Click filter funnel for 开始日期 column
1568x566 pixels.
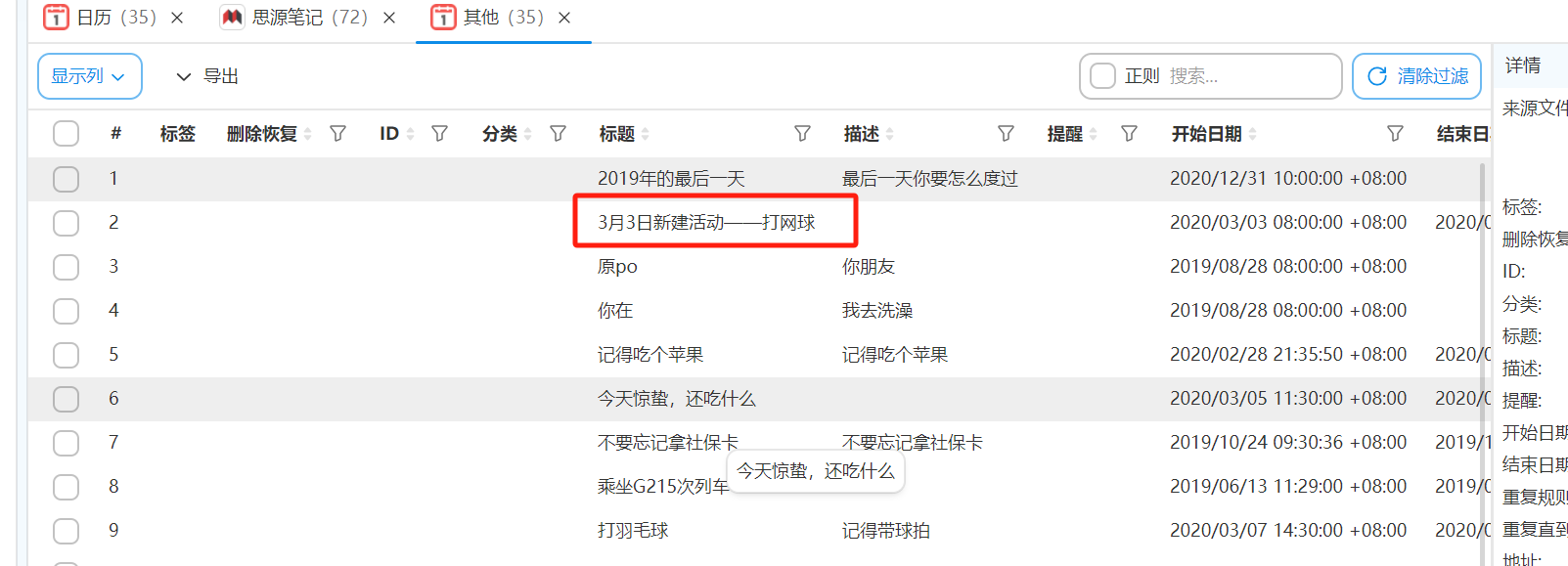pos(1395,134)
